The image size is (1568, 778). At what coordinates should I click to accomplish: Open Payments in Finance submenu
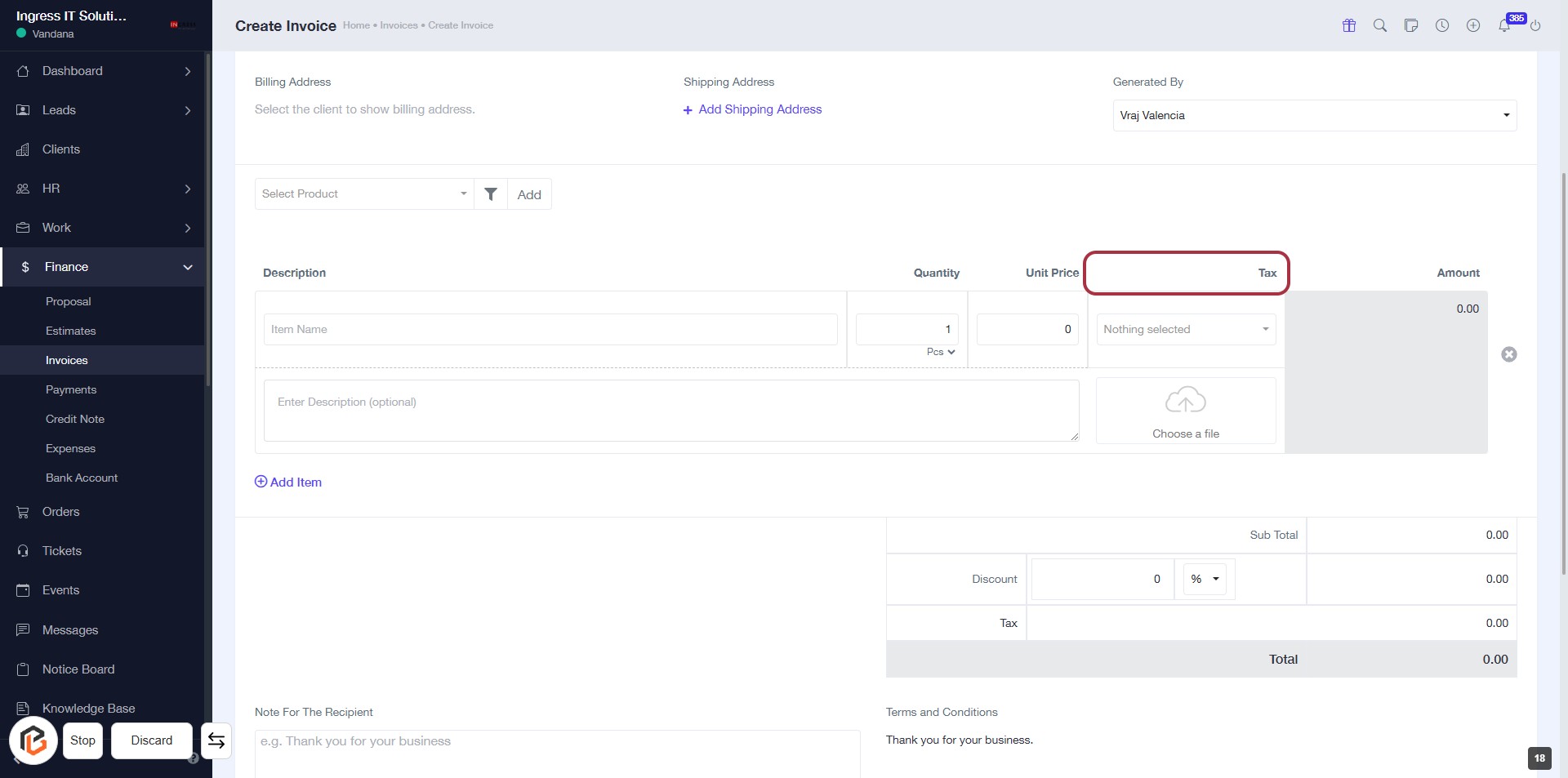71,390
